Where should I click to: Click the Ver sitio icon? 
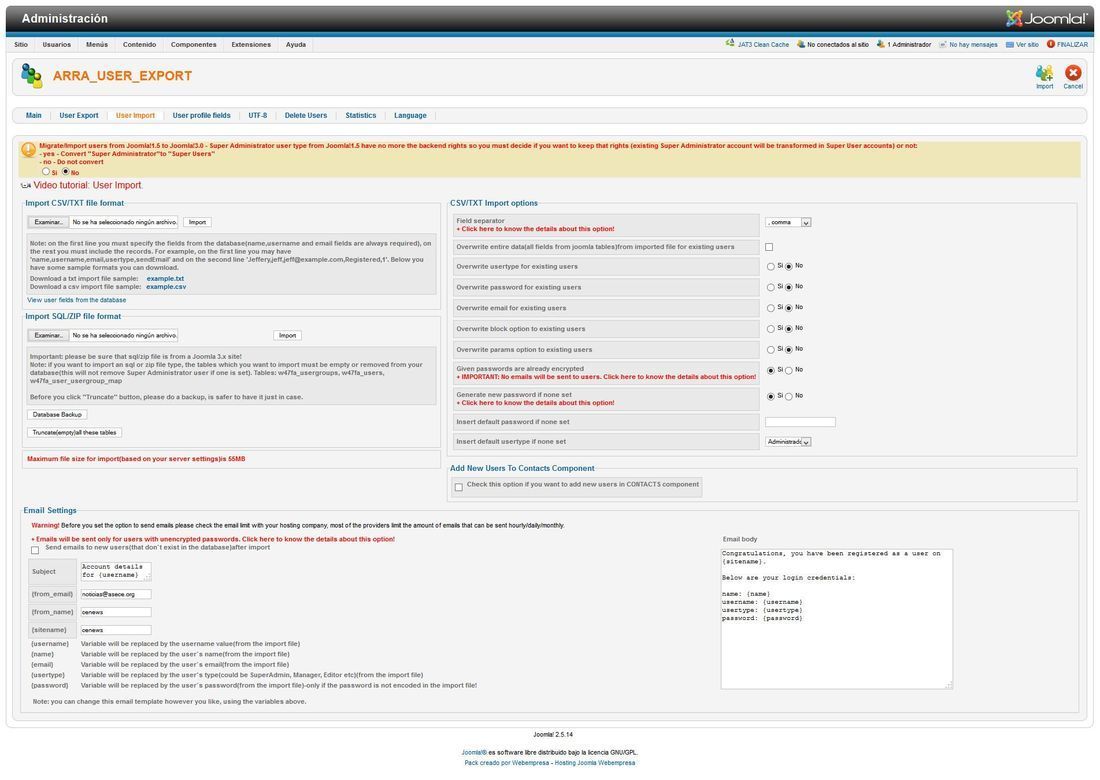[x=1010, y=44]
